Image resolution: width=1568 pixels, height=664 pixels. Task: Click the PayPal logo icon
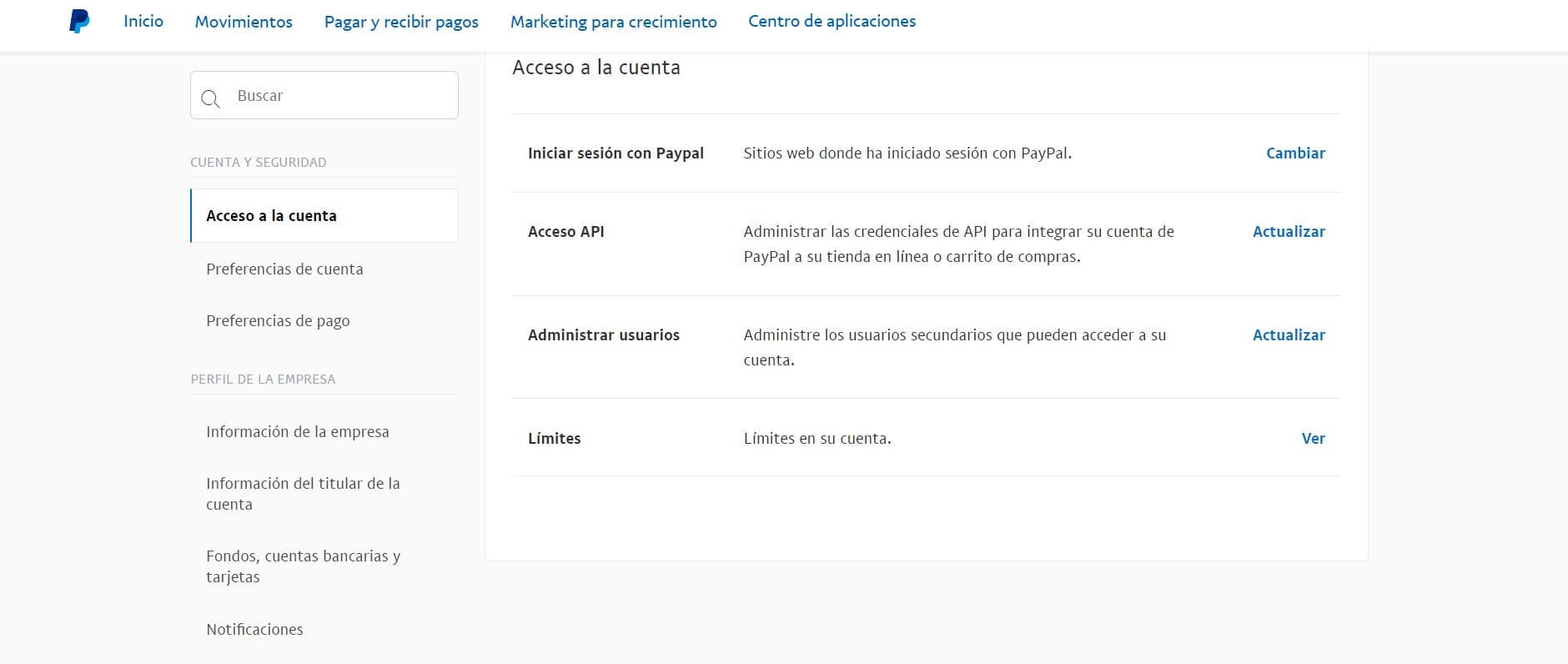(x=79, y=22)
